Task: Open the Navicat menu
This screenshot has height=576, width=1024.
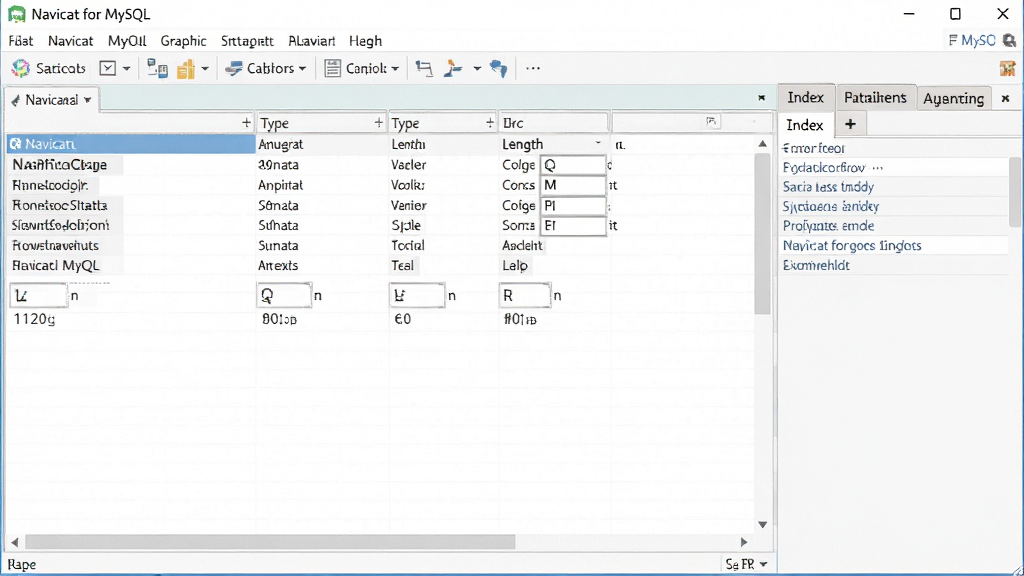Action: click(x=71, y=40)
